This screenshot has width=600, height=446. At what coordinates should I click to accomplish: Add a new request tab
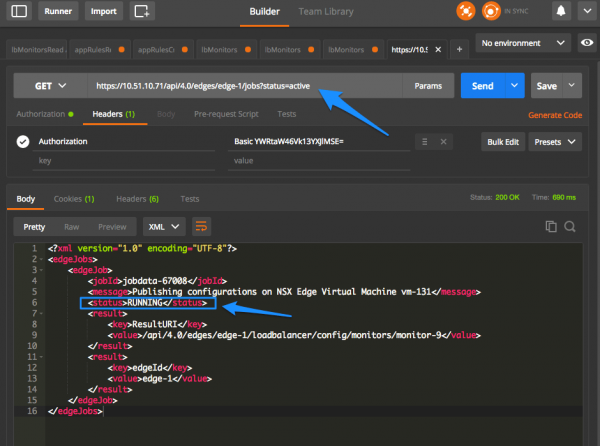(459, 49)
